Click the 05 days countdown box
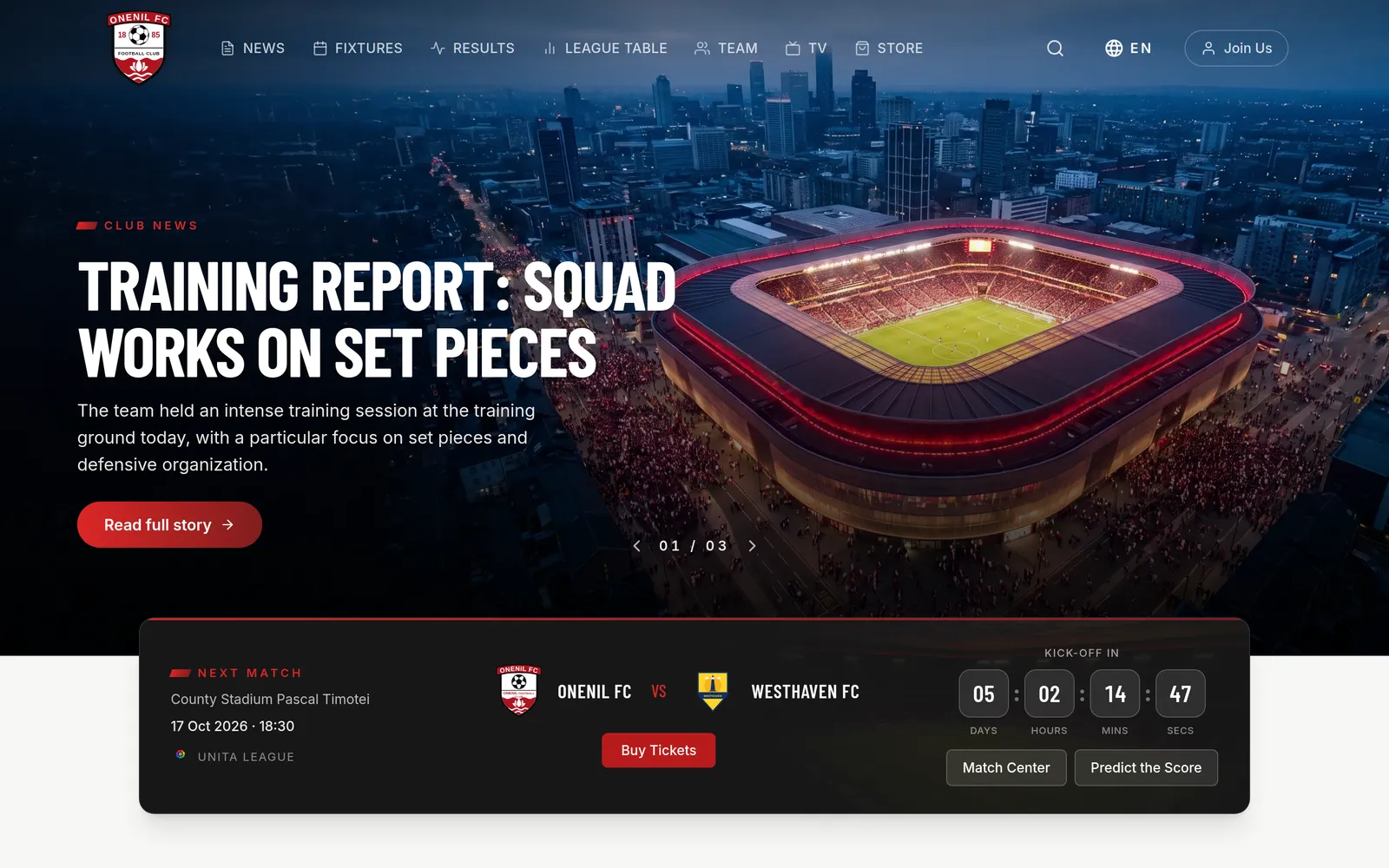Screen dimensions: 1389x868 coord(984,694)
